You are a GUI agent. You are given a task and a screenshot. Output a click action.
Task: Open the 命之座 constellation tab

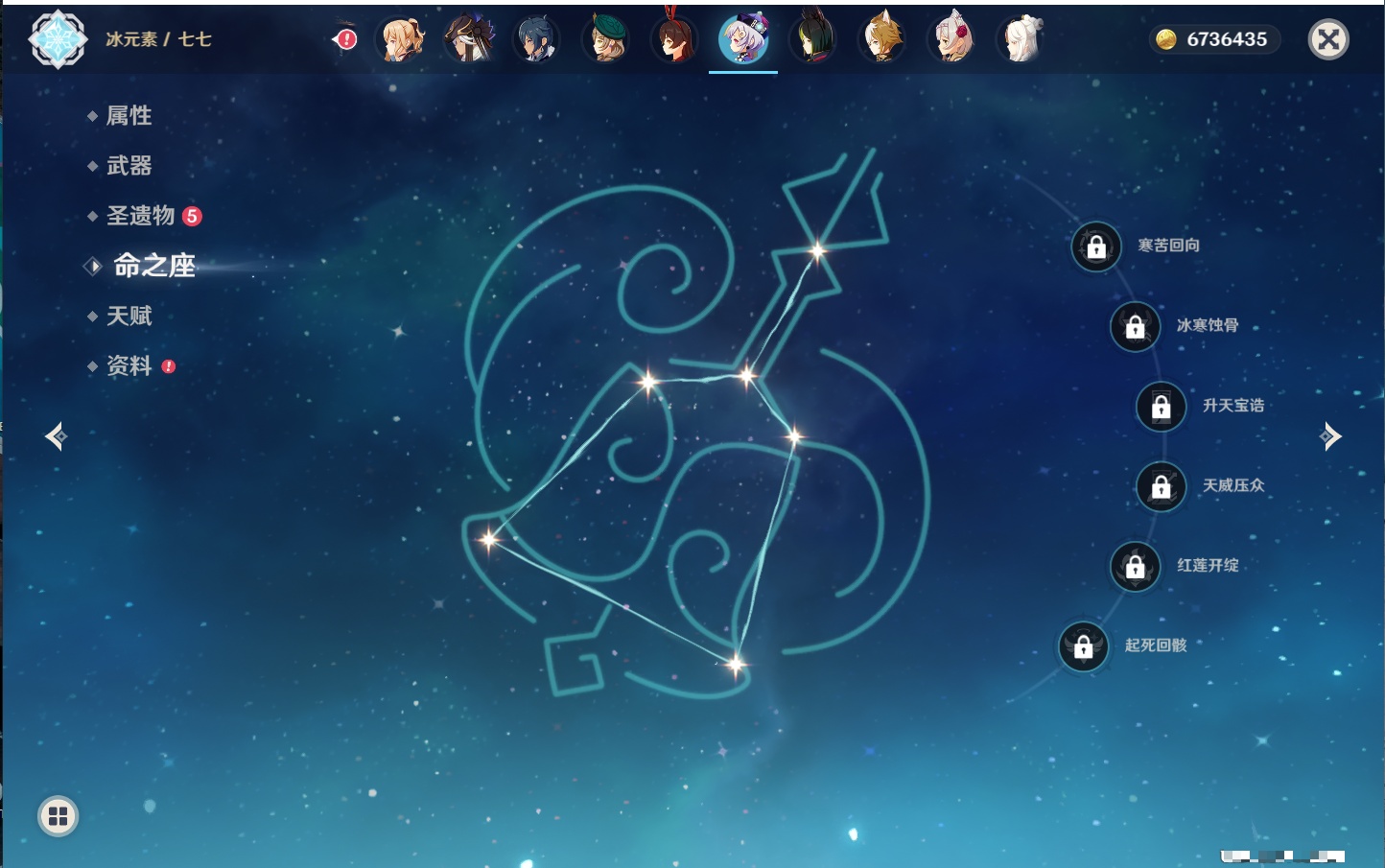pos(153,266)
